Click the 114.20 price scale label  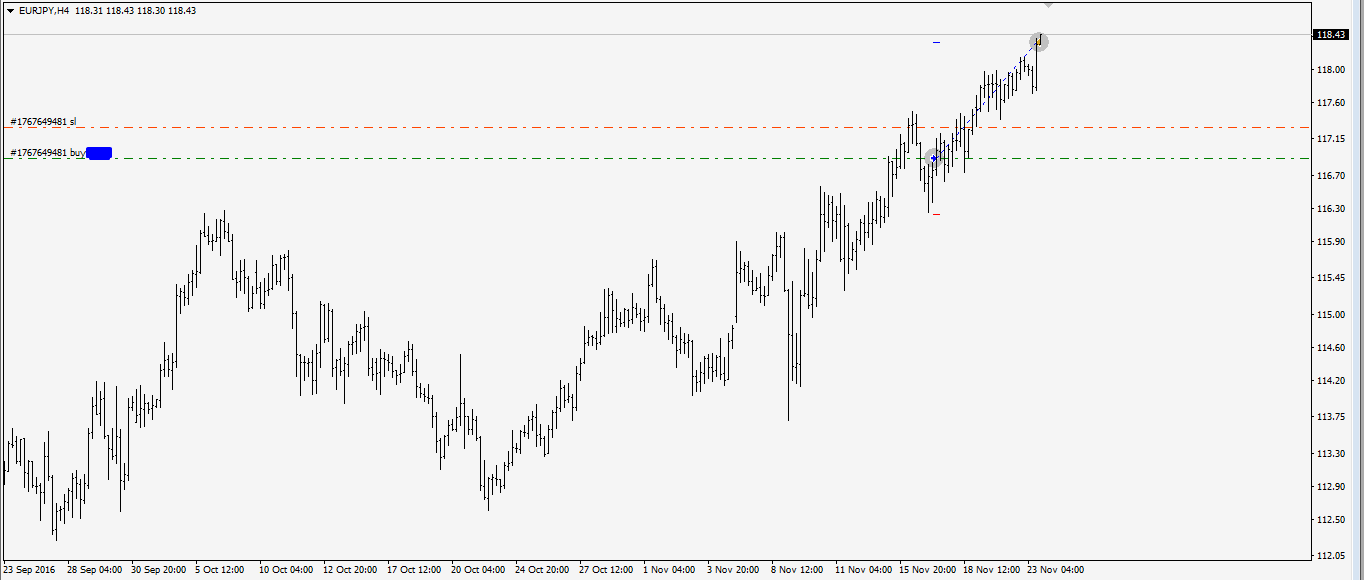point(1330,381)
